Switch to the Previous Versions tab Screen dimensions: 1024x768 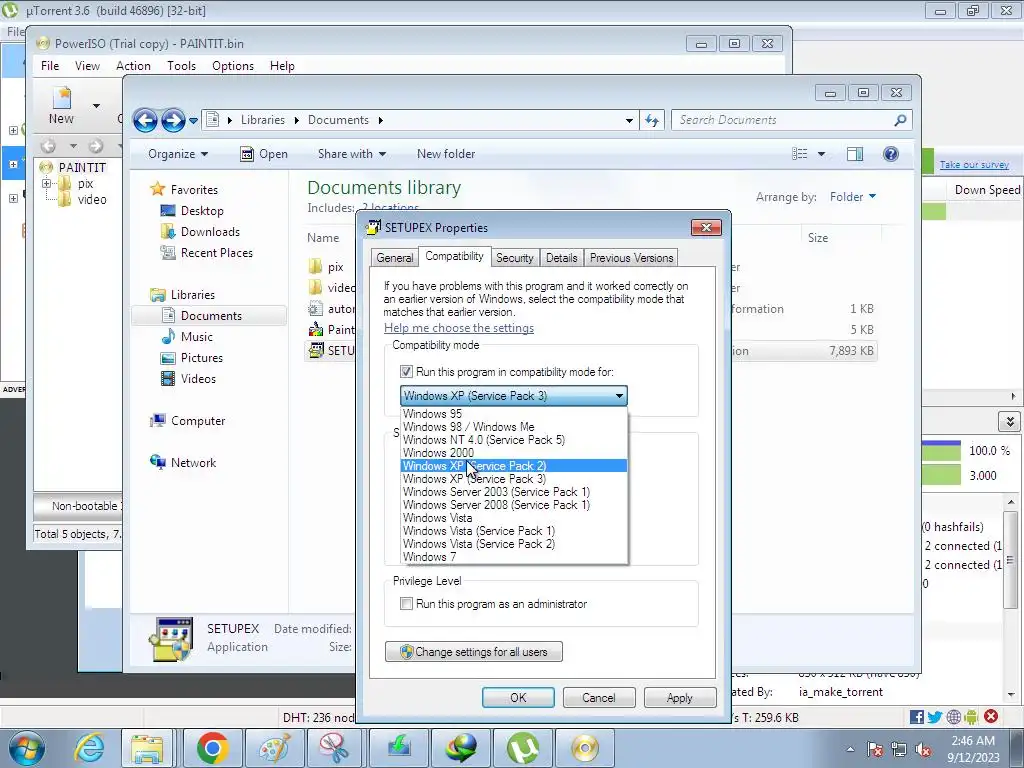(631, 258)
